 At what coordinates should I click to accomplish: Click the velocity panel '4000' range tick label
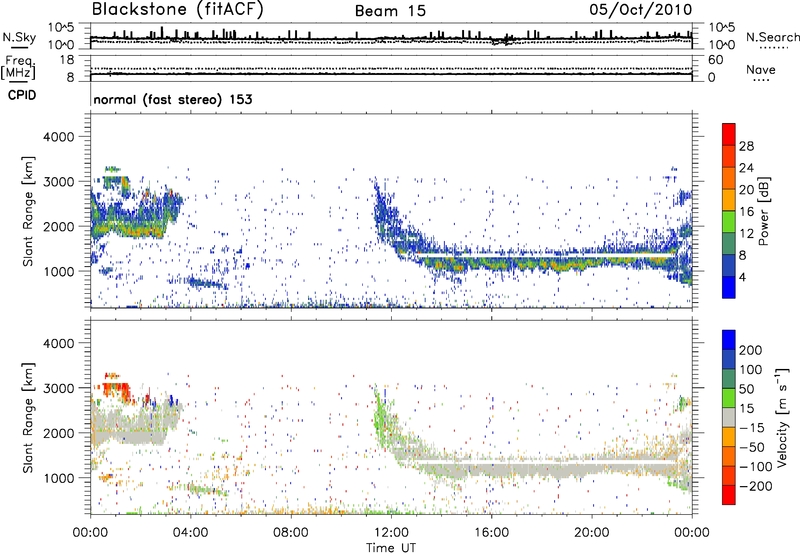(58, 343)
